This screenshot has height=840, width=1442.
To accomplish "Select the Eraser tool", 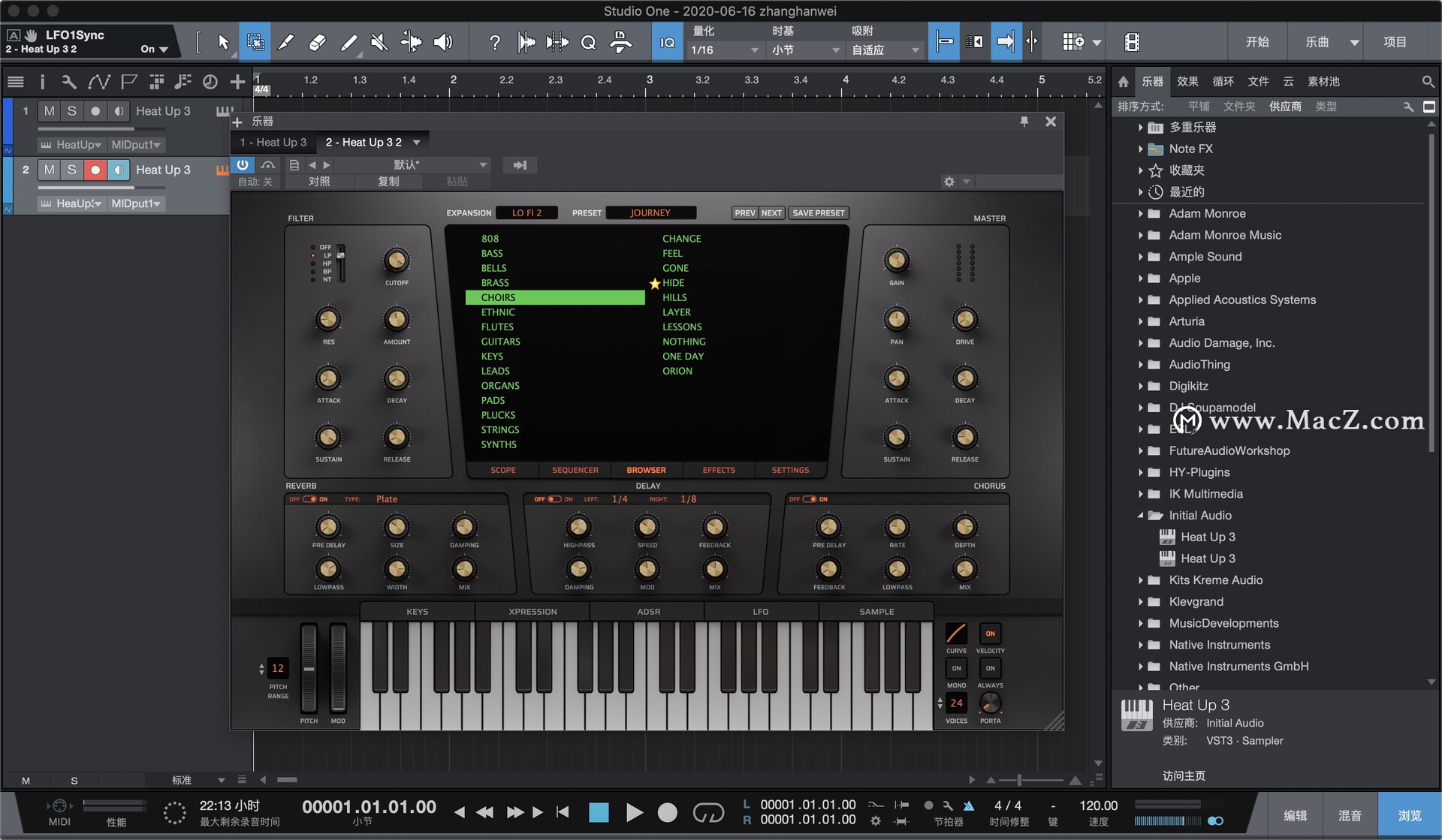I will click(x=318, y=42).
